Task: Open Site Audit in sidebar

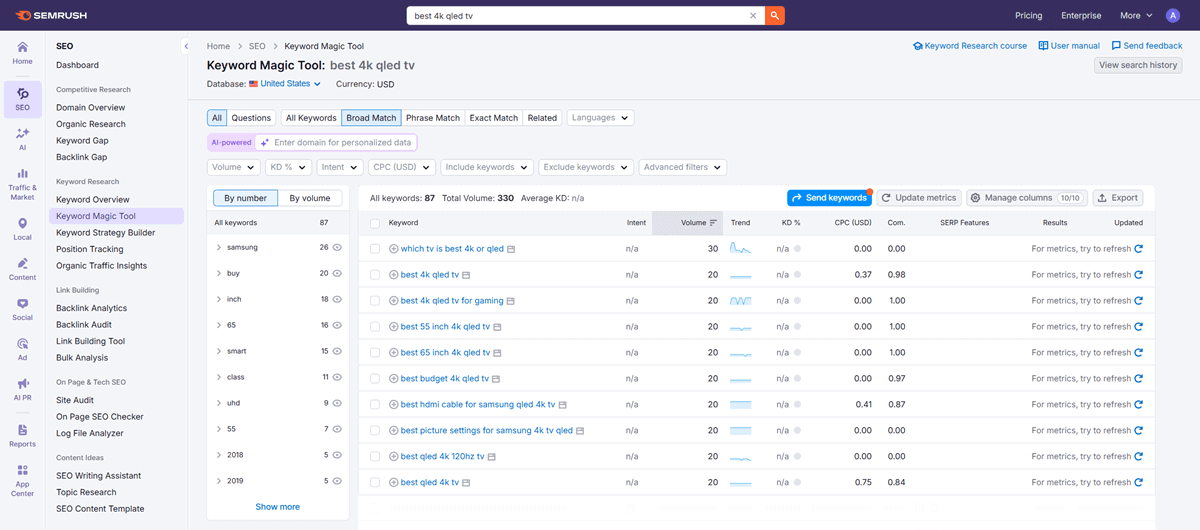Action: pos(75,400)
